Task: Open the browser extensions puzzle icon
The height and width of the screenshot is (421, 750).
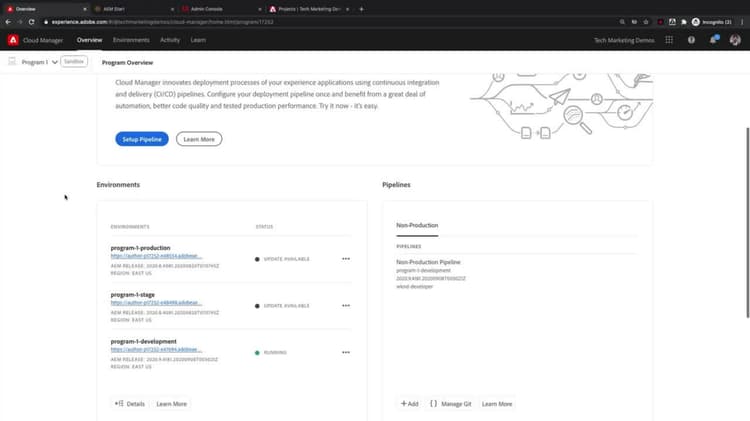Action: [x=684, y=22]
